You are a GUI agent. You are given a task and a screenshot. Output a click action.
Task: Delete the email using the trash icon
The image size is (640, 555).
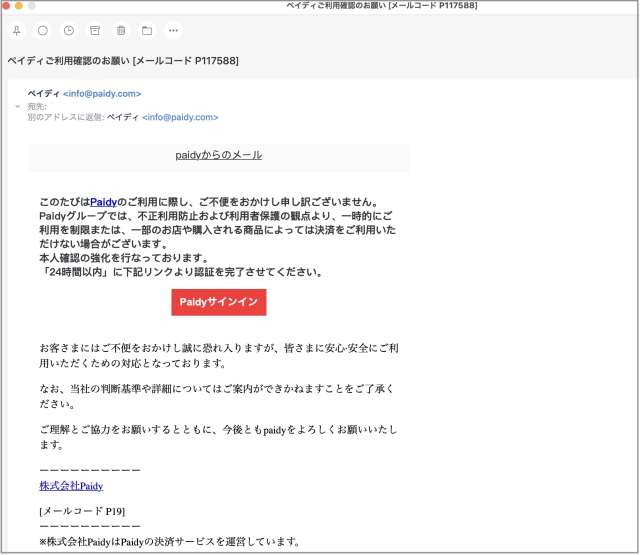[x=121, y=31]
